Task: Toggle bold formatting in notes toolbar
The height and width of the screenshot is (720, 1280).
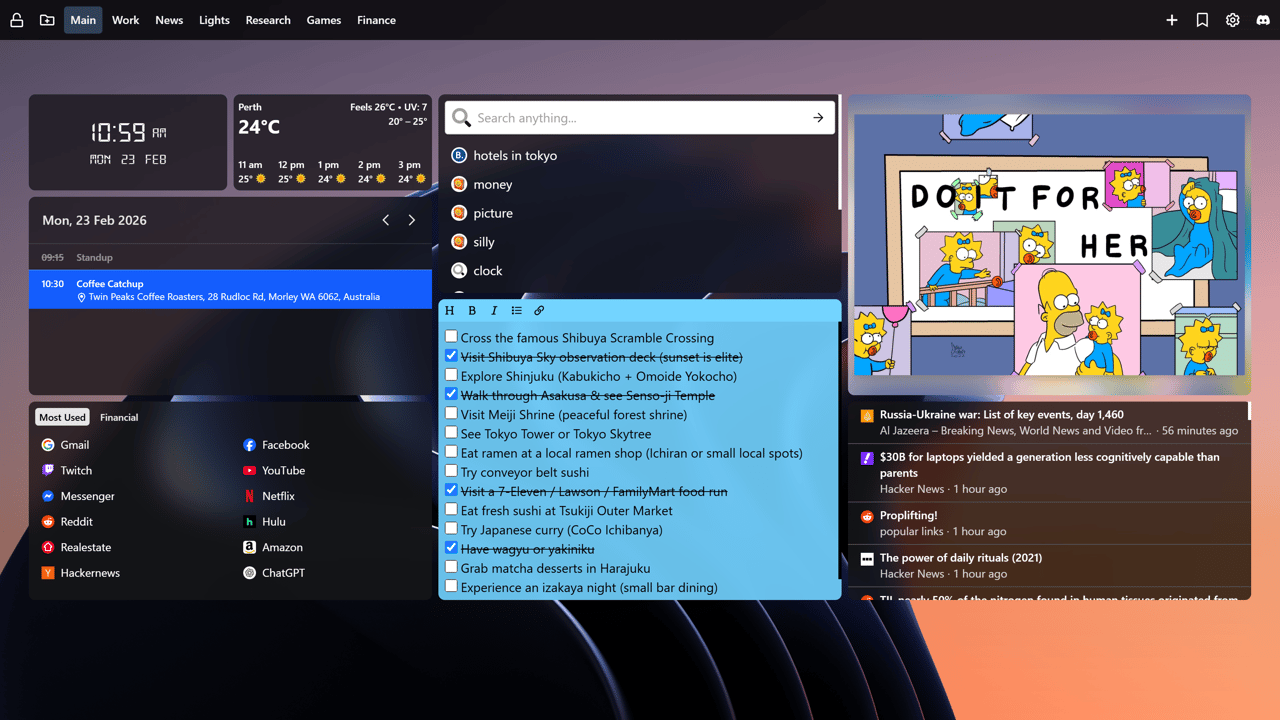Action: [472, 311]
